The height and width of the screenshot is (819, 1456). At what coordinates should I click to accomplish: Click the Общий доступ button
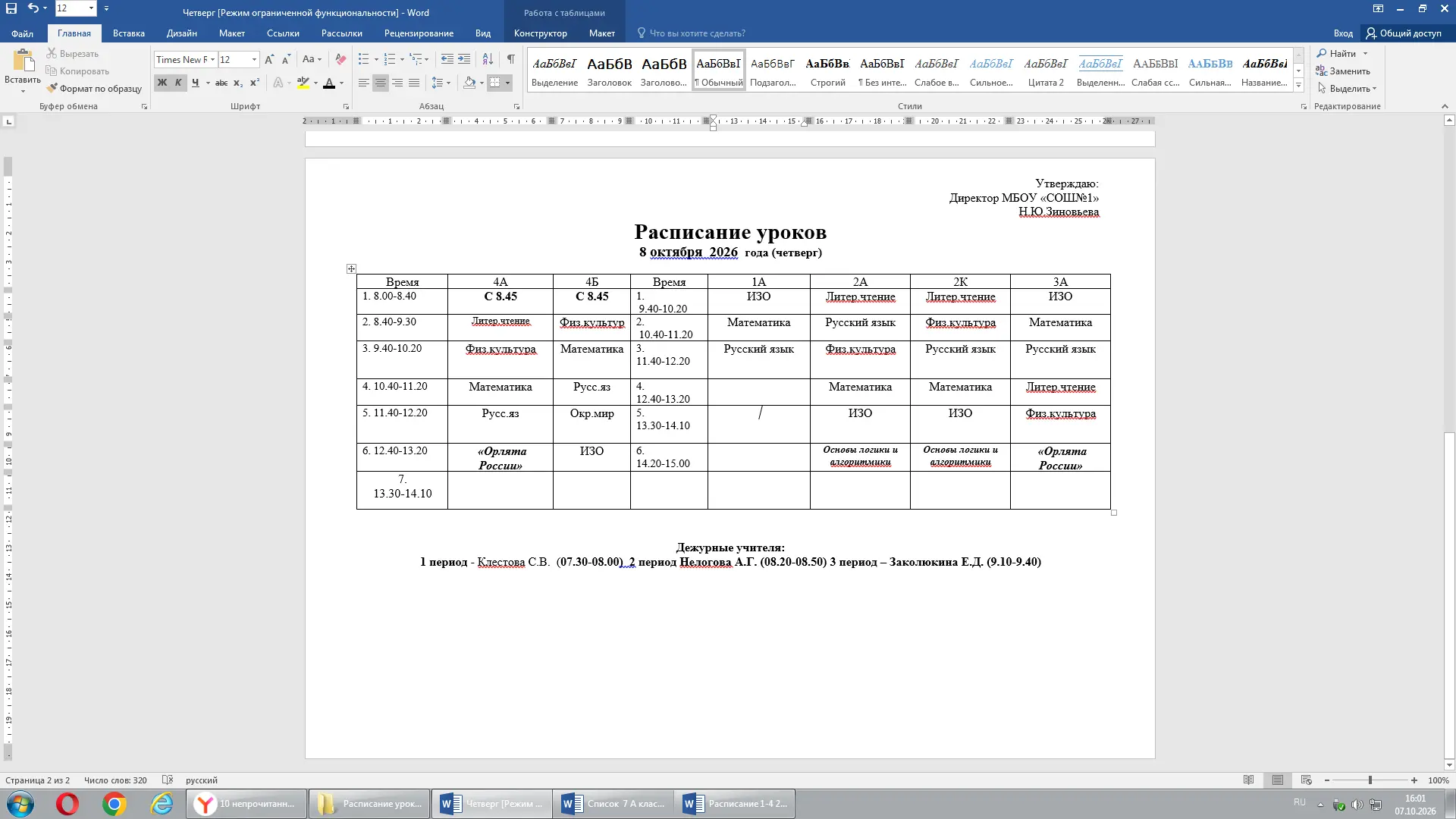tap(1404, 33)
